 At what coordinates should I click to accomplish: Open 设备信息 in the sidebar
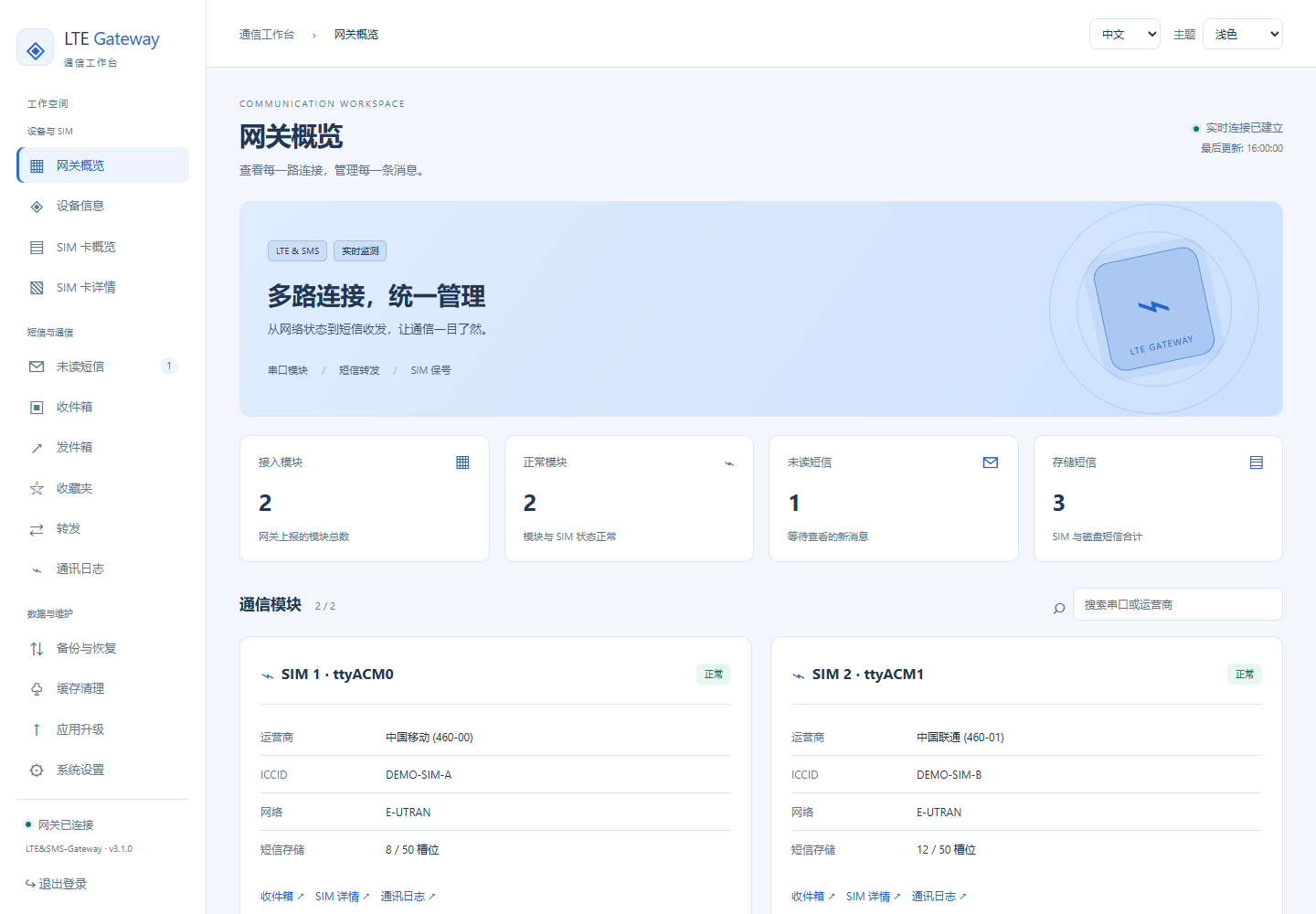coord(102,207)
